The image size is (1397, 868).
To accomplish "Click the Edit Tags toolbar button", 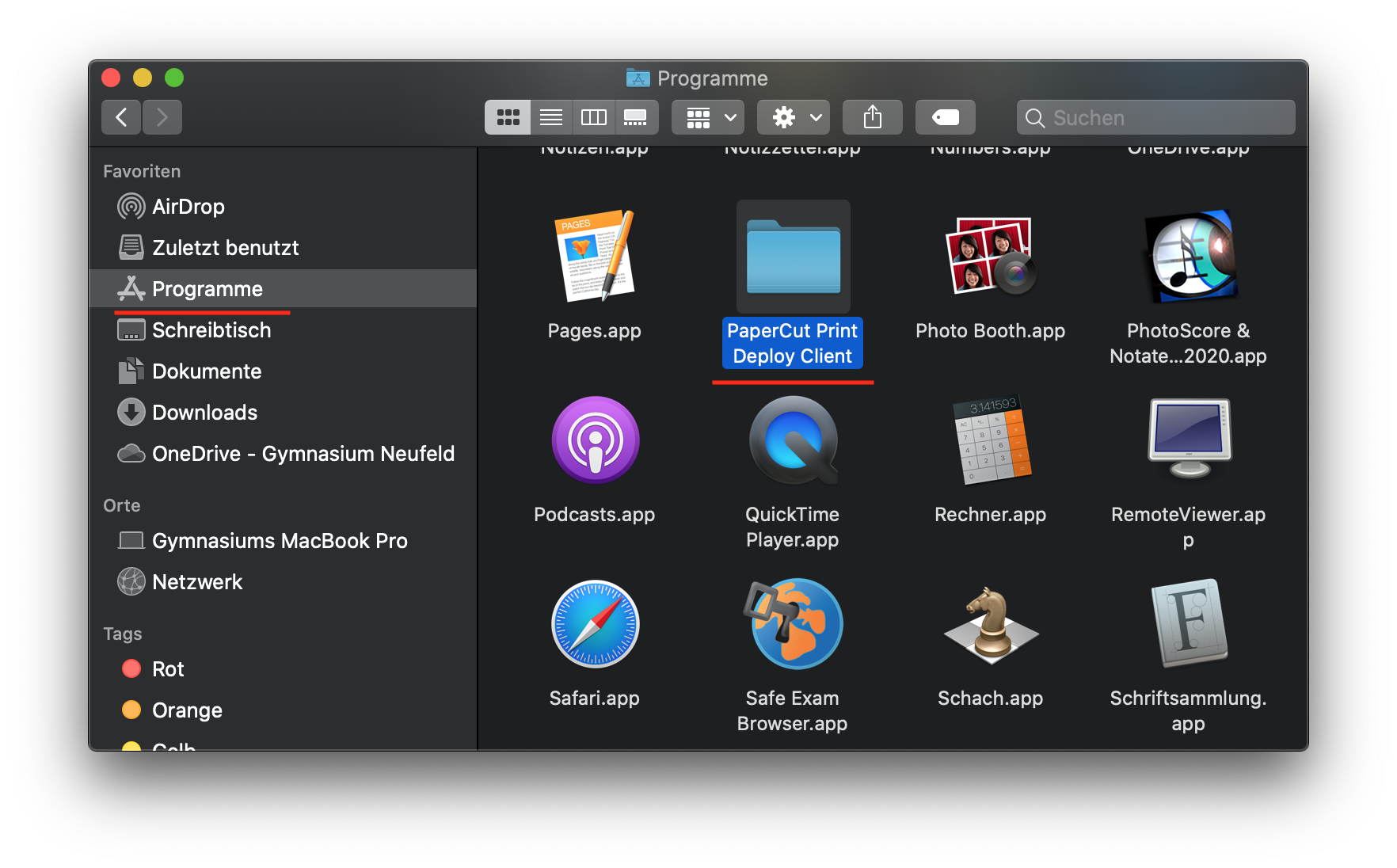I will tap(945, 118).
